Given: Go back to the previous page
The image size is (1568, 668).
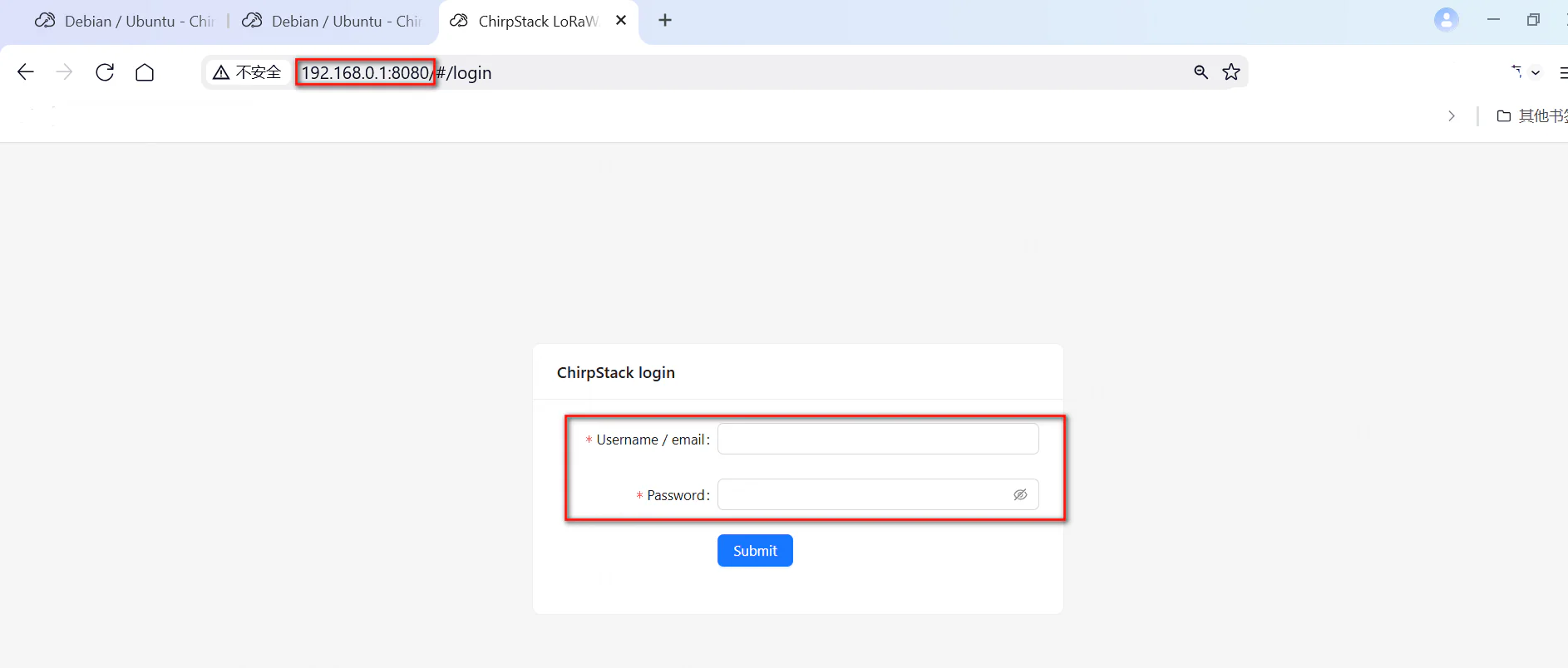Looking at the screenshot, I should (x=26, y=72).
